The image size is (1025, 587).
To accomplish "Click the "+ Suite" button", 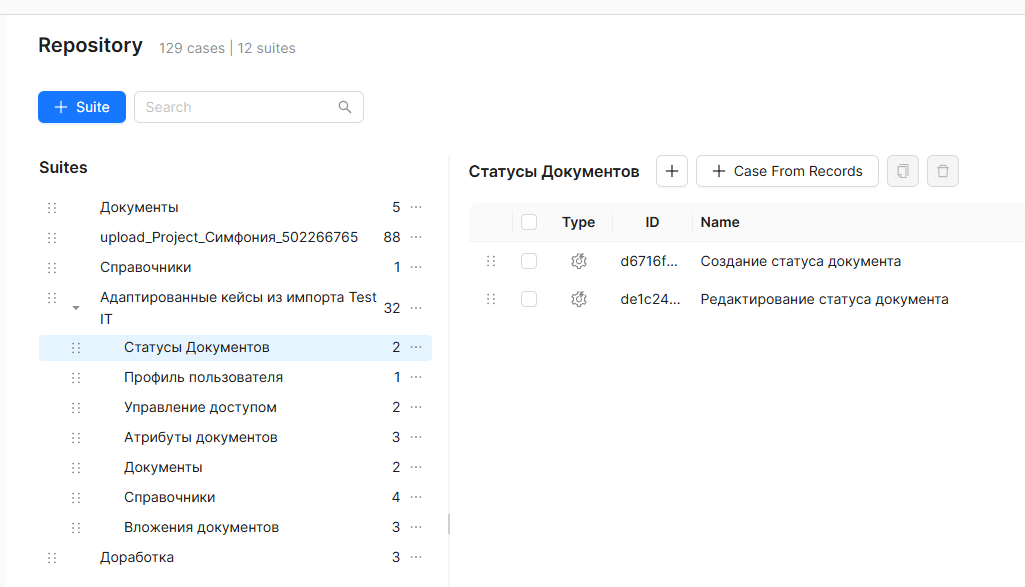I will coord(81,107).
